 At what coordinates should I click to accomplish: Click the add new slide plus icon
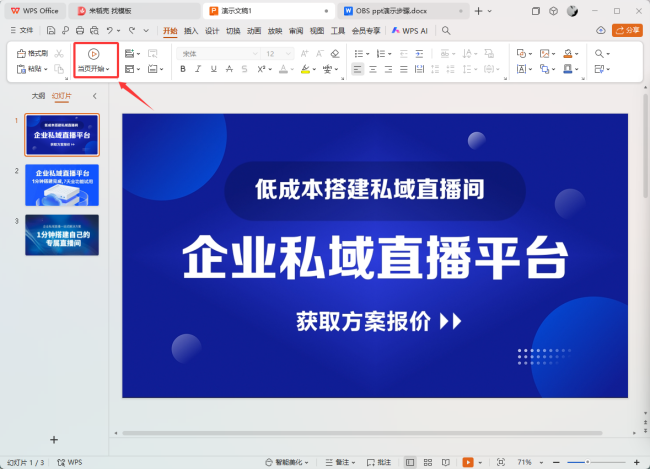tap(54, 439)
